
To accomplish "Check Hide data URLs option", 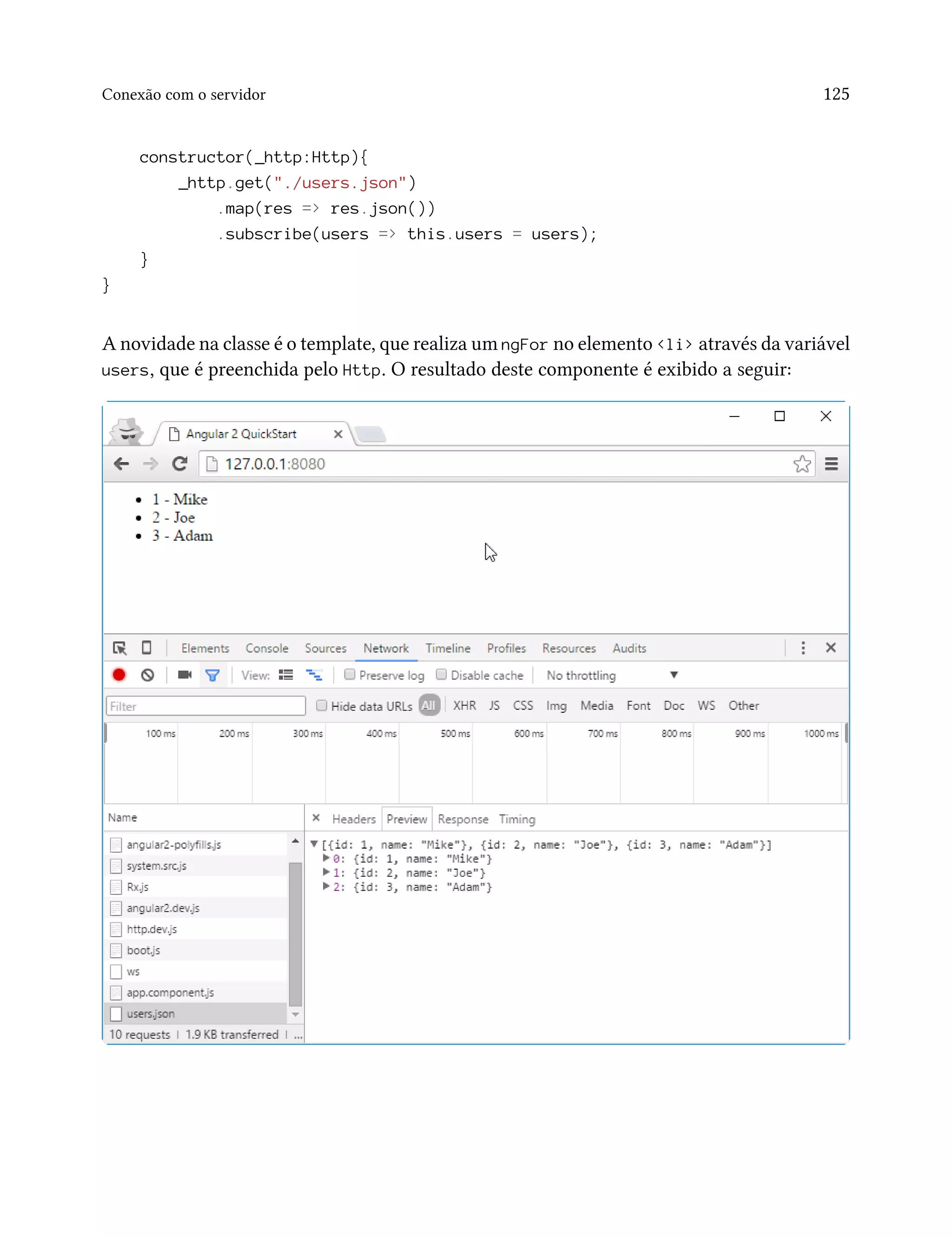I will pos(321,705).
